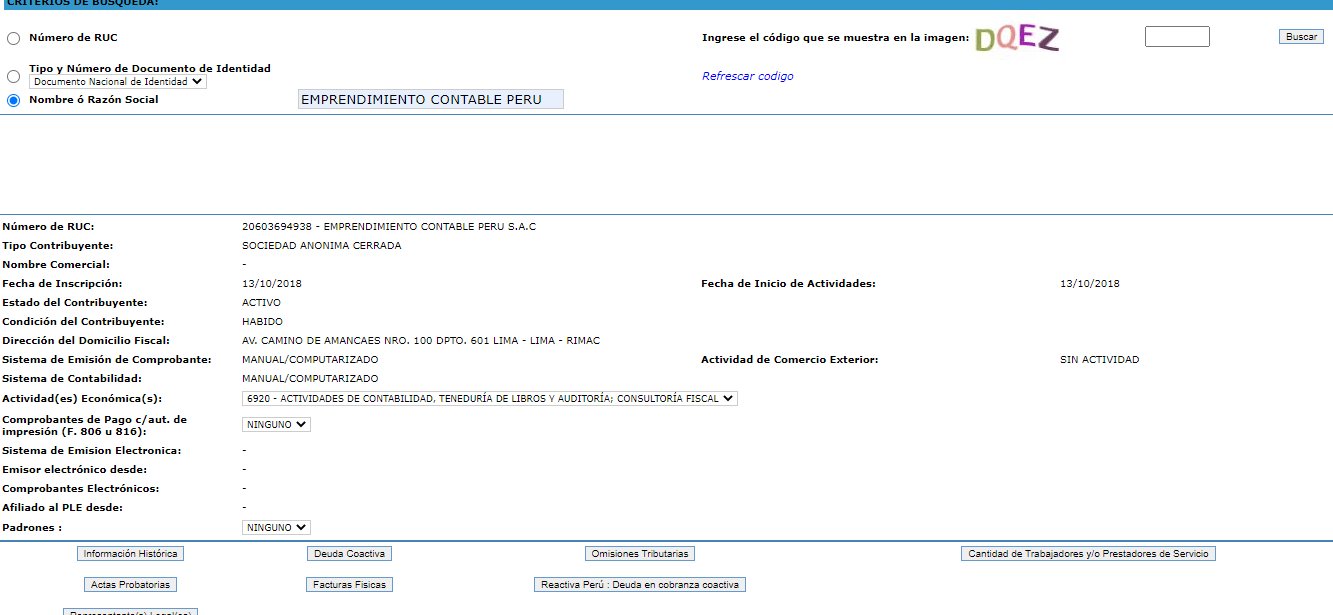Image resolution: width=1333 pixels, height=615 pixels.
Task: Click Sistema de Contabilidad value MANUAL/COMPUTARIZADO
Action: coord(310,379)
